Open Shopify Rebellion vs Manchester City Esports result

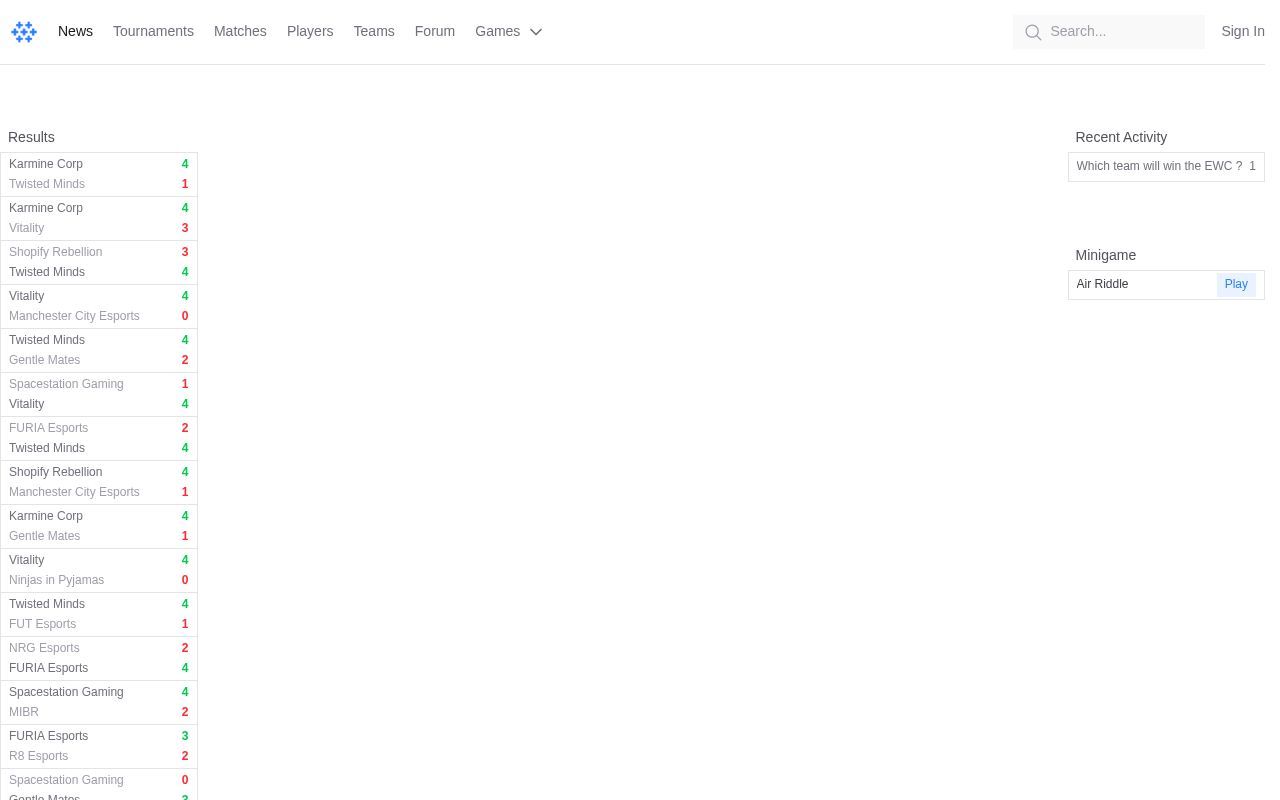click(x=99, y=482)
